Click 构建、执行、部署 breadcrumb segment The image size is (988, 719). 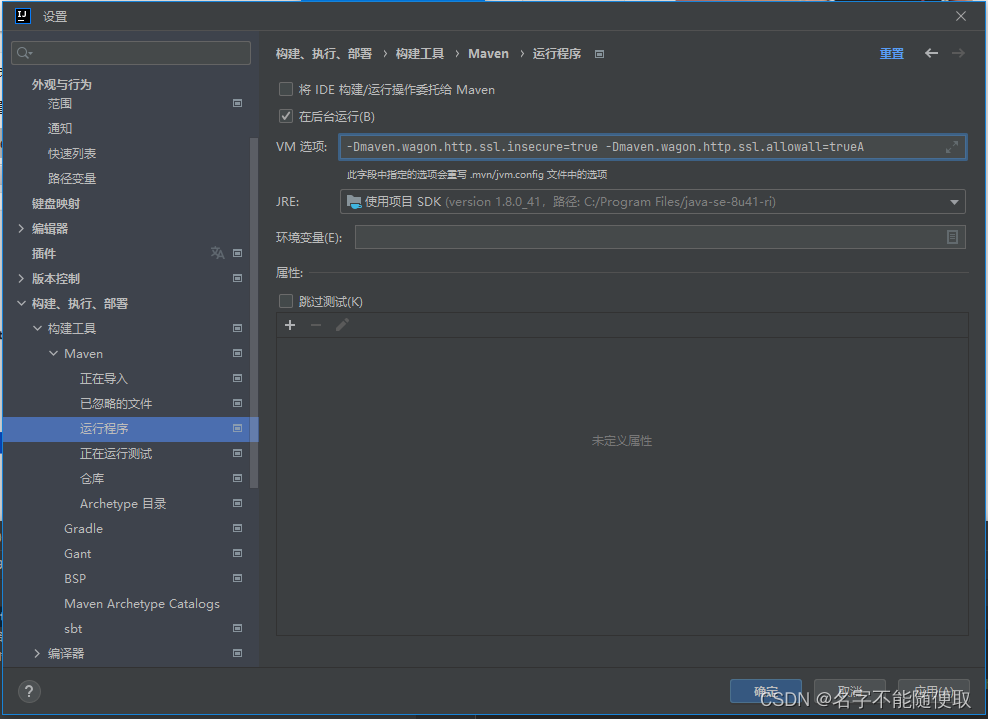coord(324,54)
